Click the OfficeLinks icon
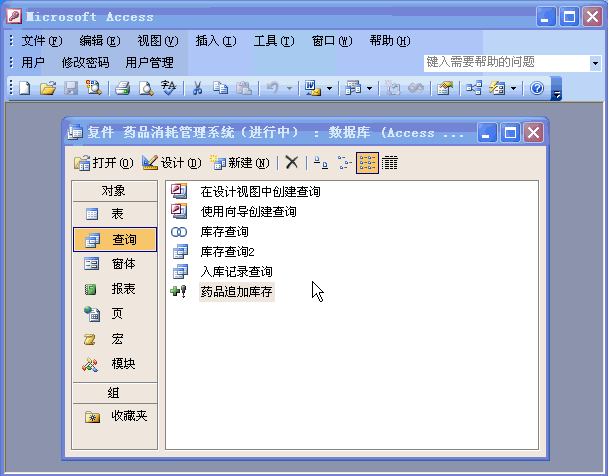Viewport: 608px width, 476px height. coord(313,88)
